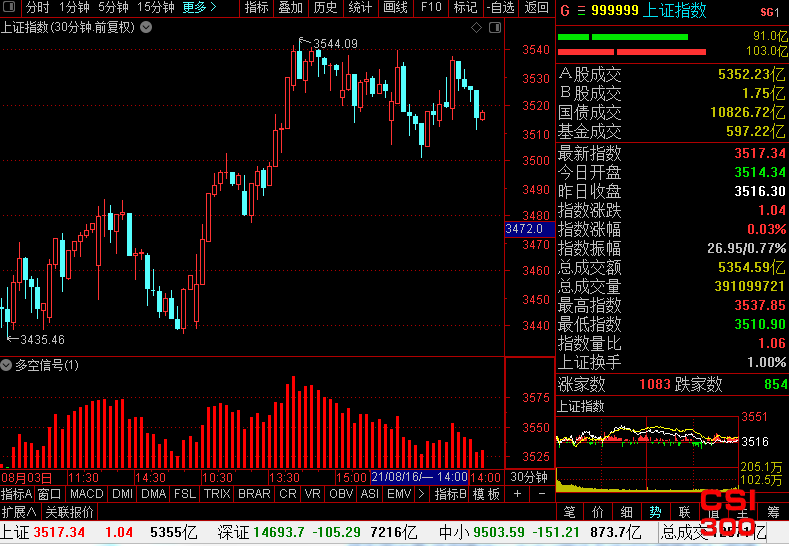Show more indicators via > arrow after EMV
The height and width of the screenshot is (546, 789).
[422, 494]
